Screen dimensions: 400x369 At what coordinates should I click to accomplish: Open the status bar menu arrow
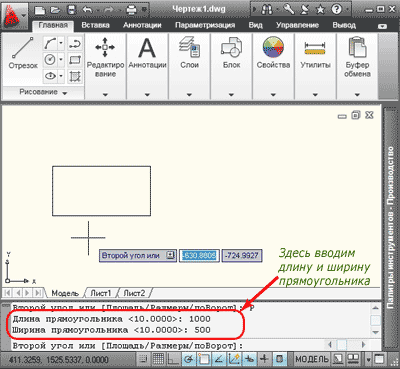(x=368, y=359)
